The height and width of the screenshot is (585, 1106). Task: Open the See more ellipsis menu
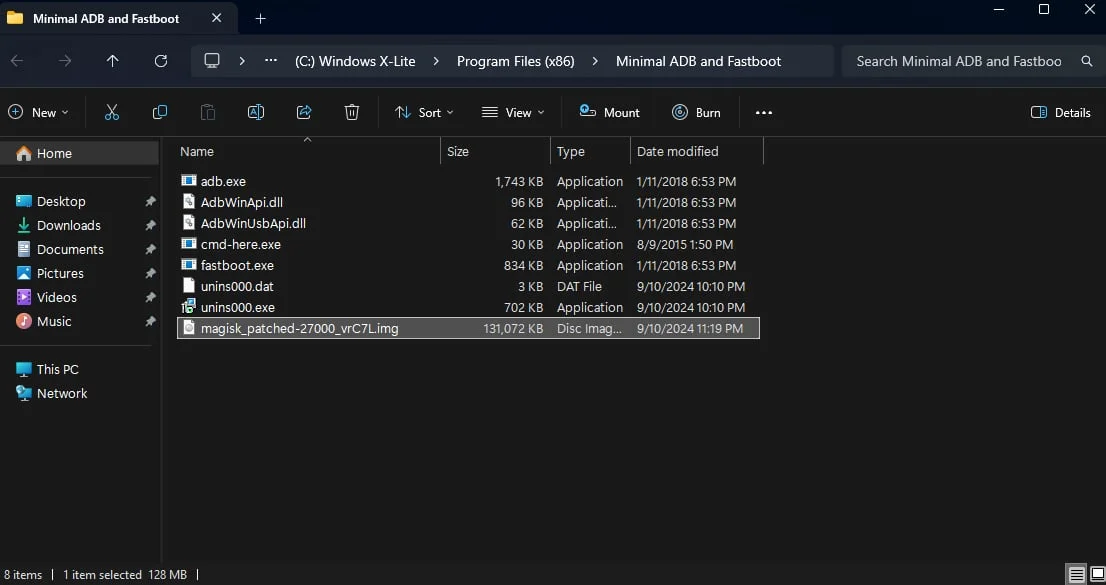[x=764, y=112]
